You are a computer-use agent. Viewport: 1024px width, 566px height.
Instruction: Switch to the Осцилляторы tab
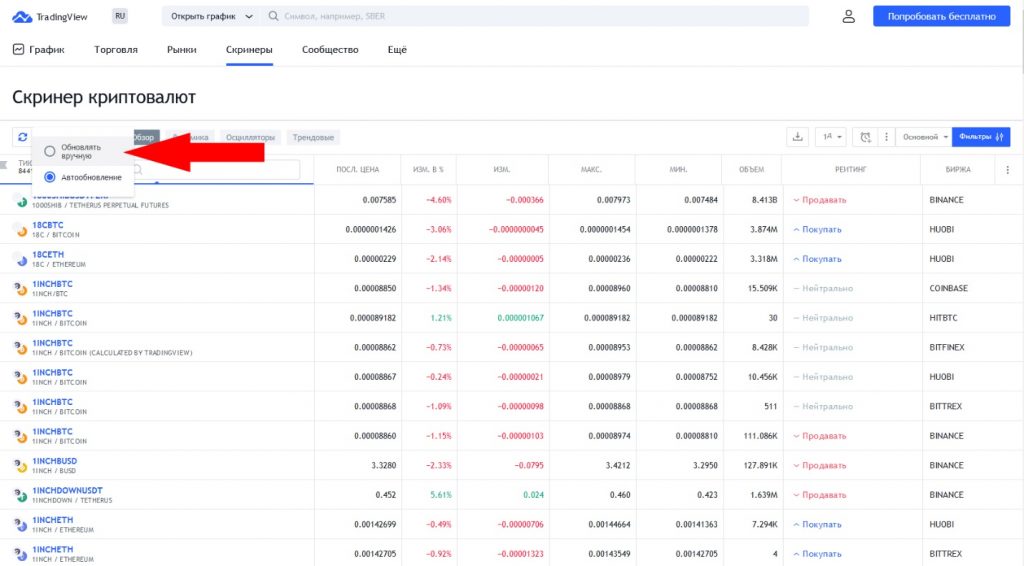250,137
